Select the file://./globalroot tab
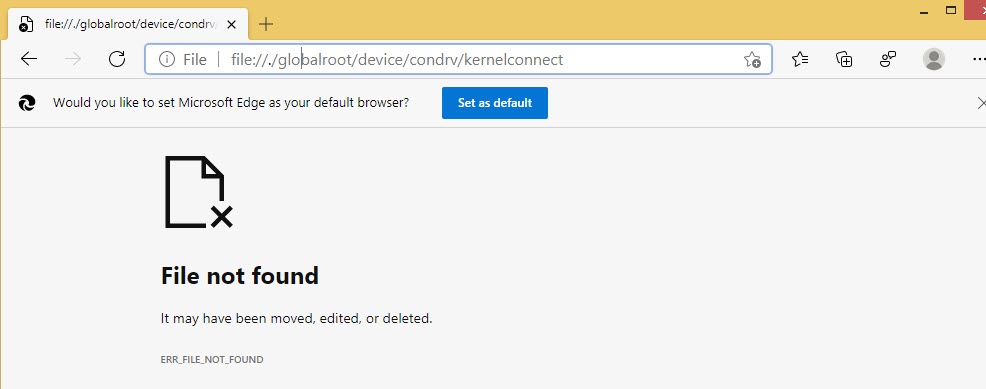 128,25
